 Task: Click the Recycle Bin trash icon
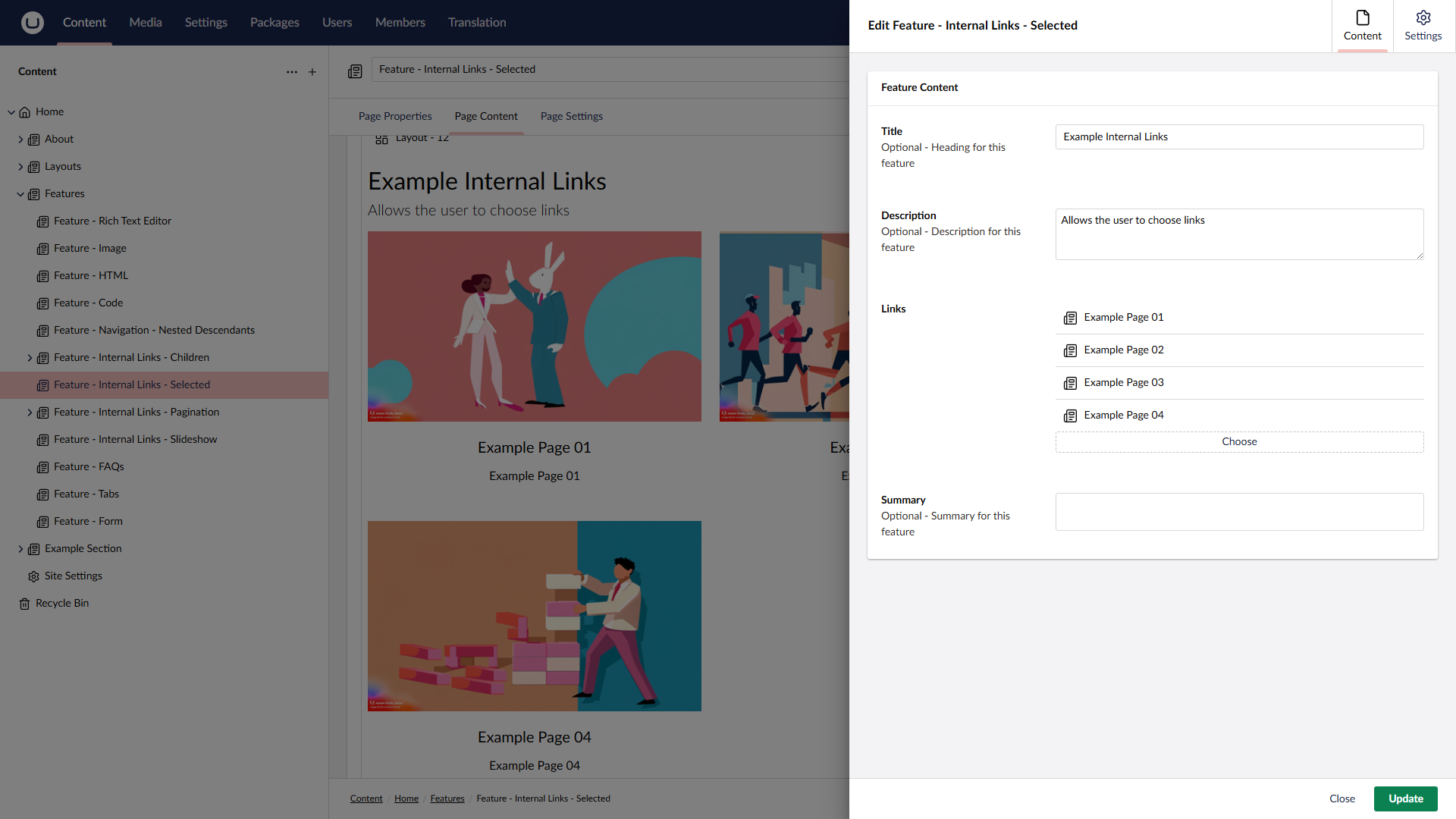24,604
